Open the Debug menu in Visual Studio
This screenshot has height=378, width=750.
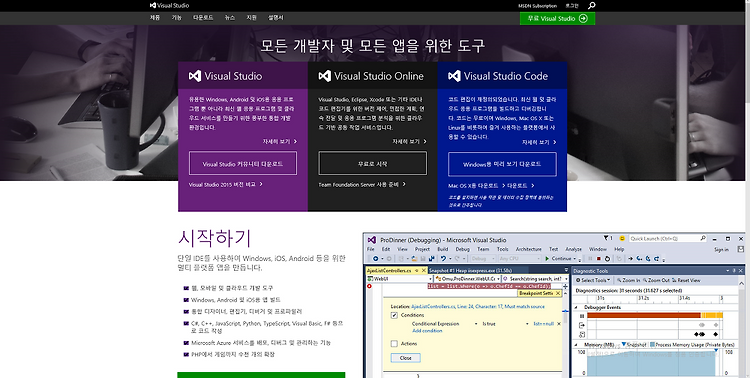(x=463, y=249)
